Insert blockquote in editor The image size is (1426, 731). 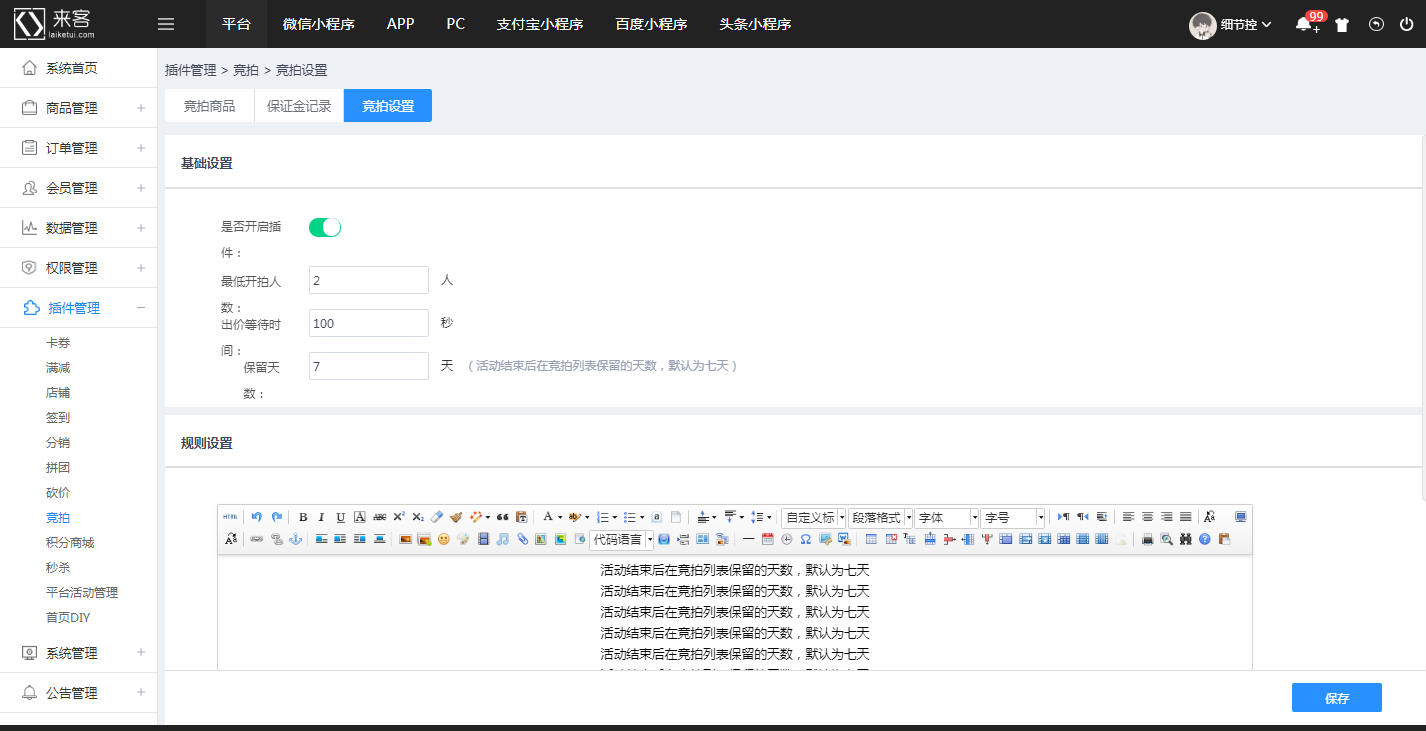click(x=502, y=517)
